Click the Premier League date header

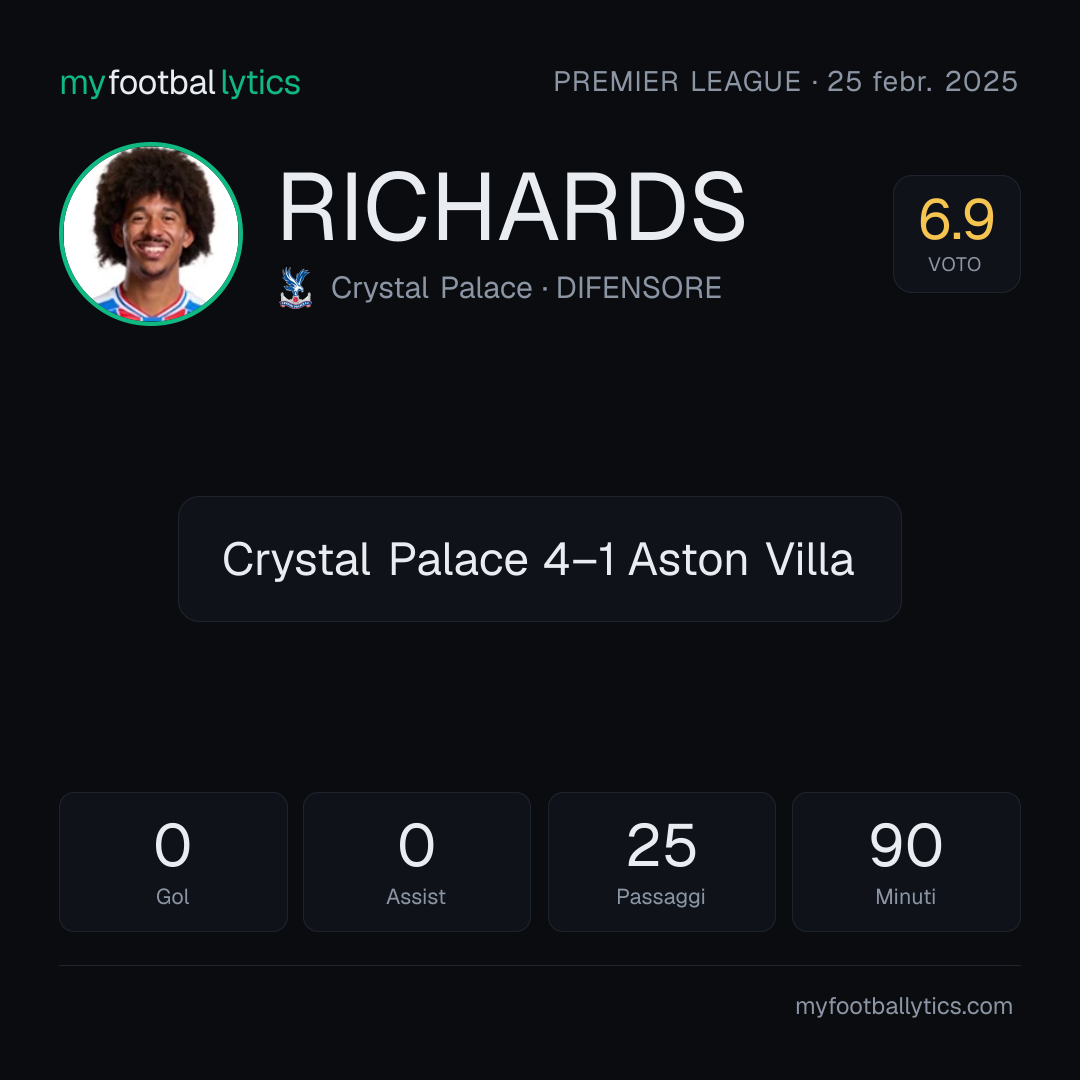pyautogui.click(x=786, y=81)
